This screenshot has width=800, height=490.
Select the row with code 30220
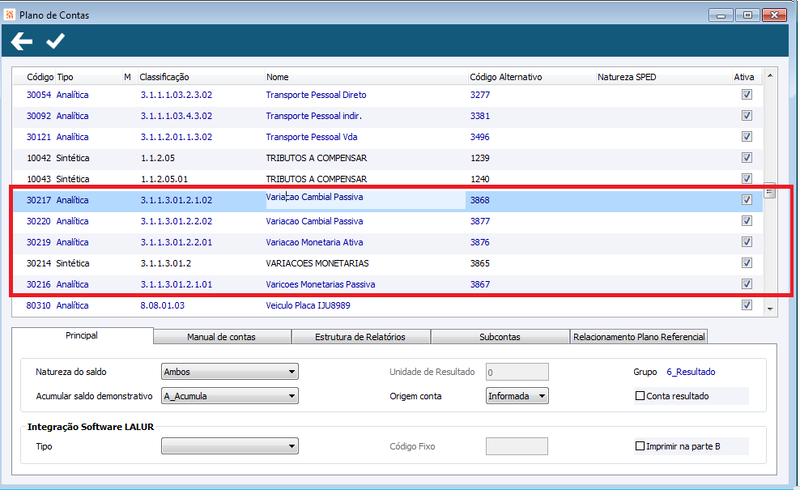tap(387, 221)
